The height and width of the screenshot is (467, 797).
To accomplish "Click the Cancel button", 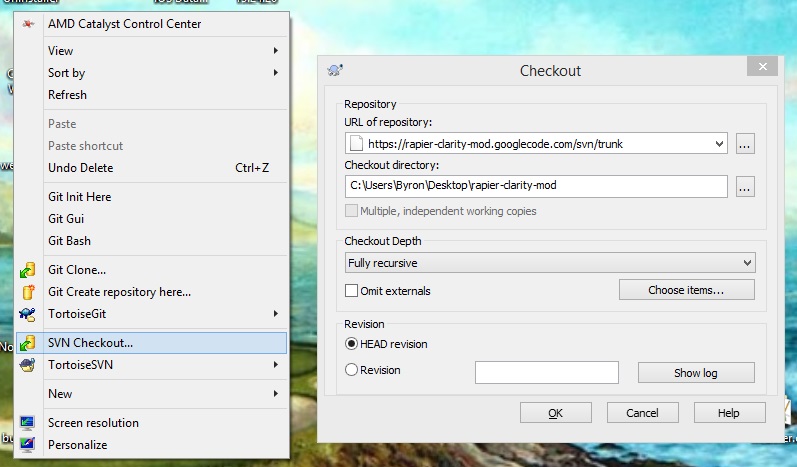I will [642, 413].
